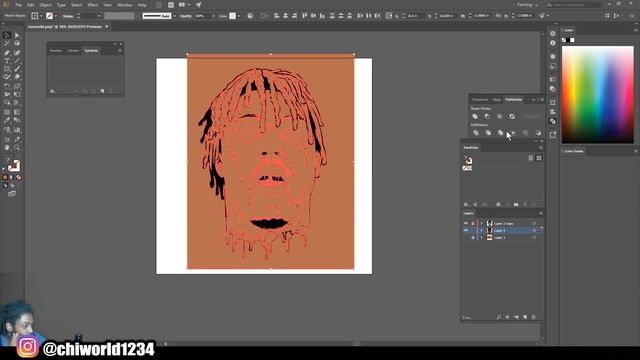Click the Opacity input field
Image resolution: width=640 pixels, height=360 pixels.
(x=202, y=16)
